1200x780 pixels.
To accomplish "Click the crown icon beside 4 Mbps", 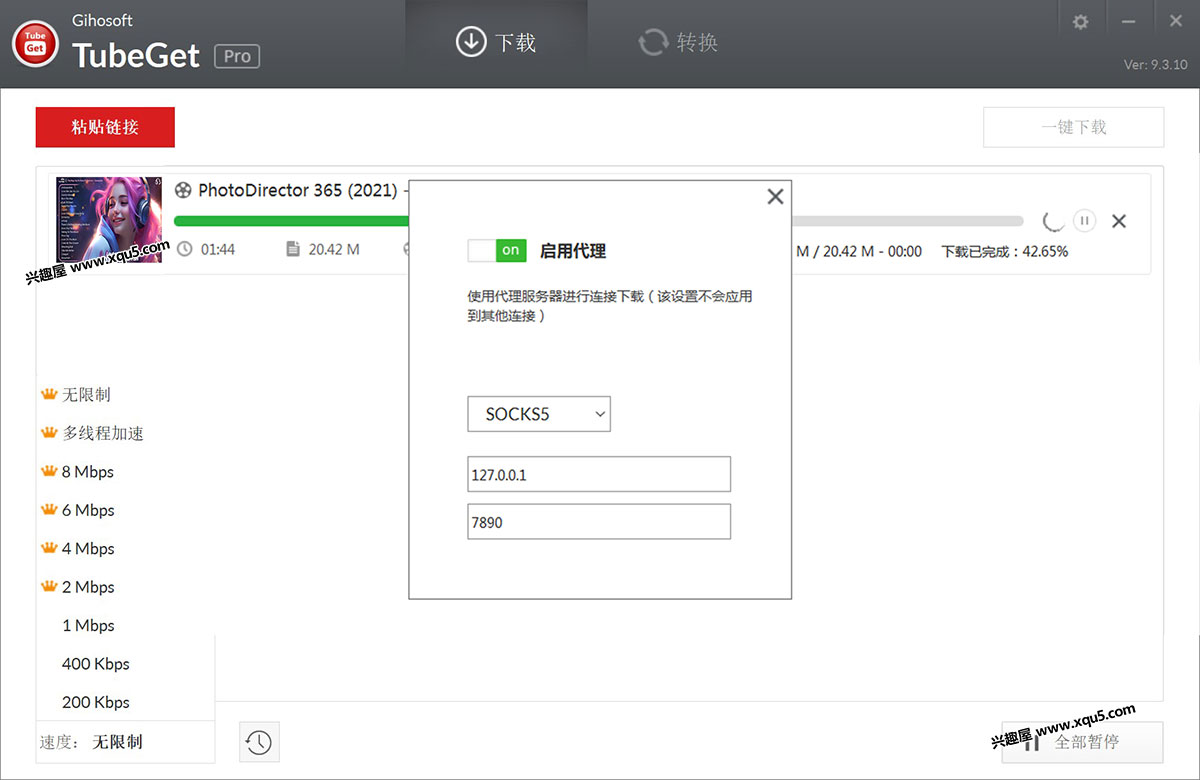I will tap(49, 548).
